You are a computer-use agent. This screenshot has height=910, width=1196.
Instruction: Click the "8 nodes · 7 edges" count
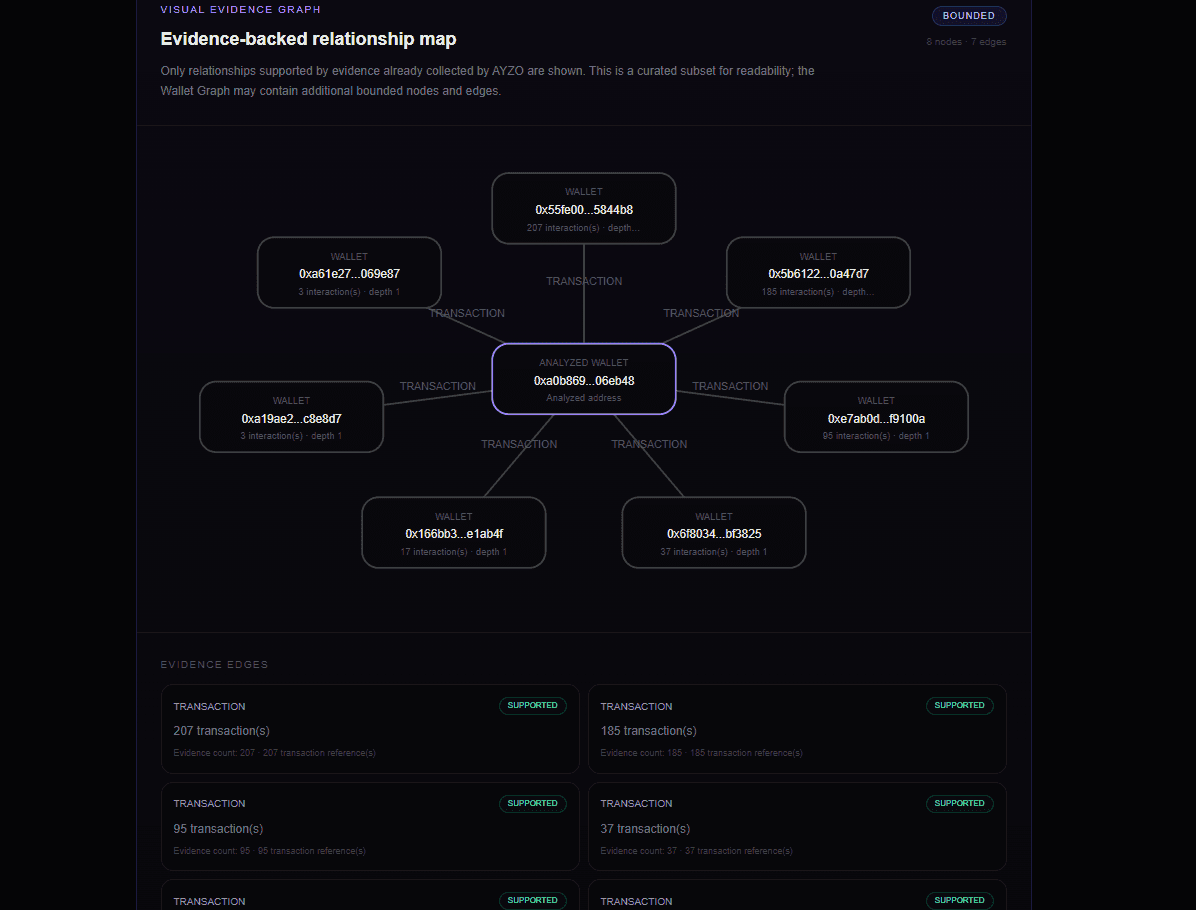click(966, 42)
